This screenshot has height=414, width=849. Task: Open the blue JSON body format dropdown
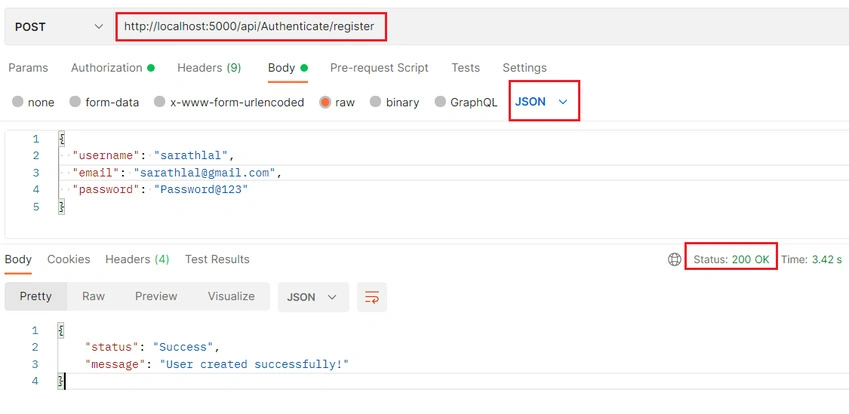coord(541,102)
